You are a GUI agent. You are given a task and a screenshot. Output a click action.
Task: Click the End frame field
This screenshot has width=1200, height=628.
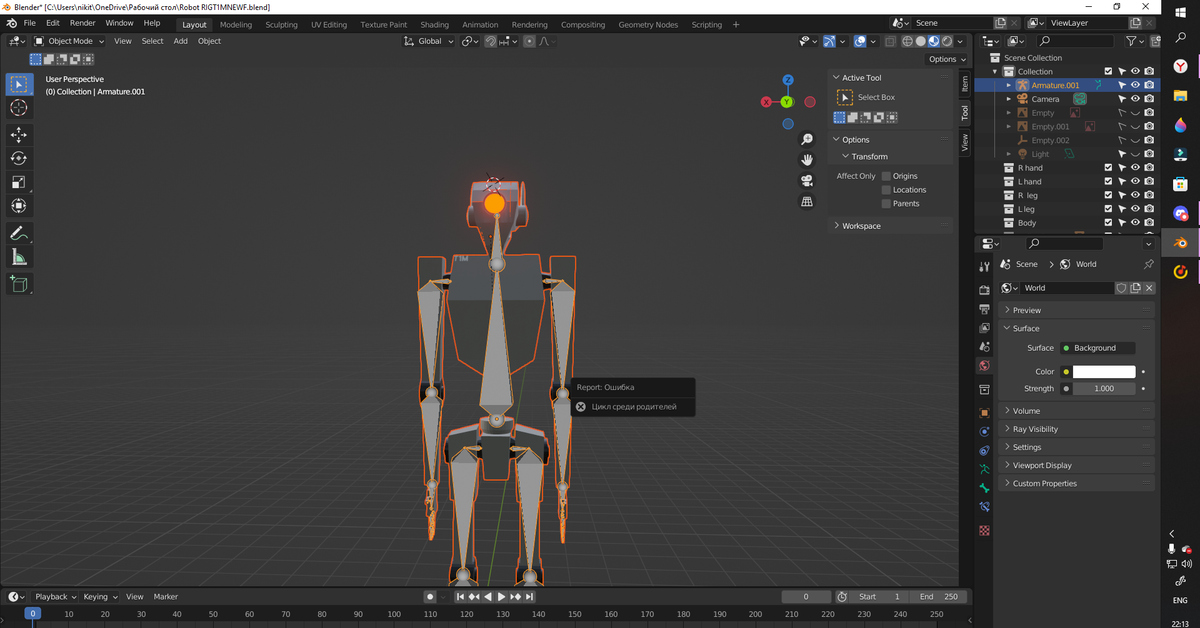pos(938,597)
